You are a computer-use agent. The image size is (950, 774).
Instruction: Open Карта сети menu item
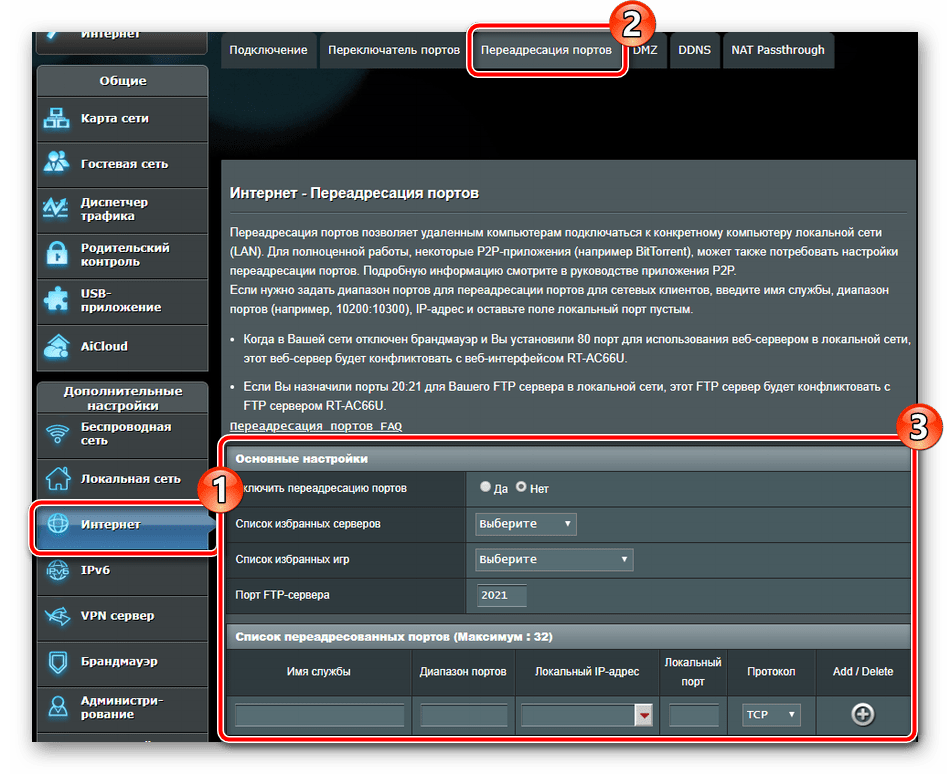[122, 119]
